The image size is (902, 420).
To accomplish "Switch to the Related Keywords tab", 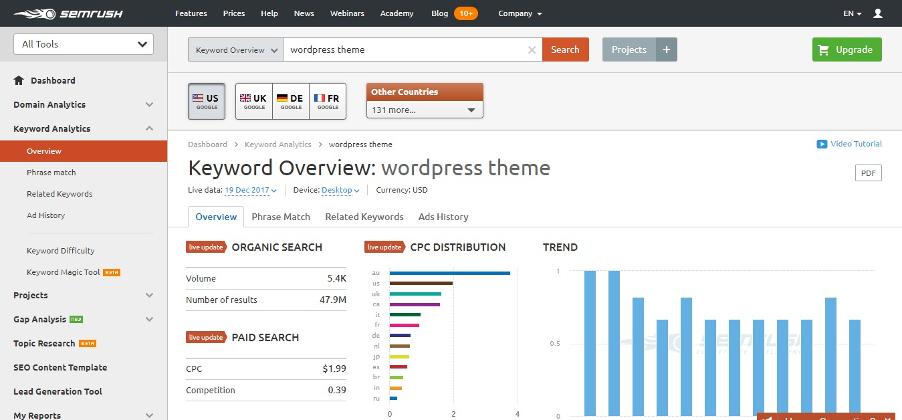I will click(x=364, y=217).
